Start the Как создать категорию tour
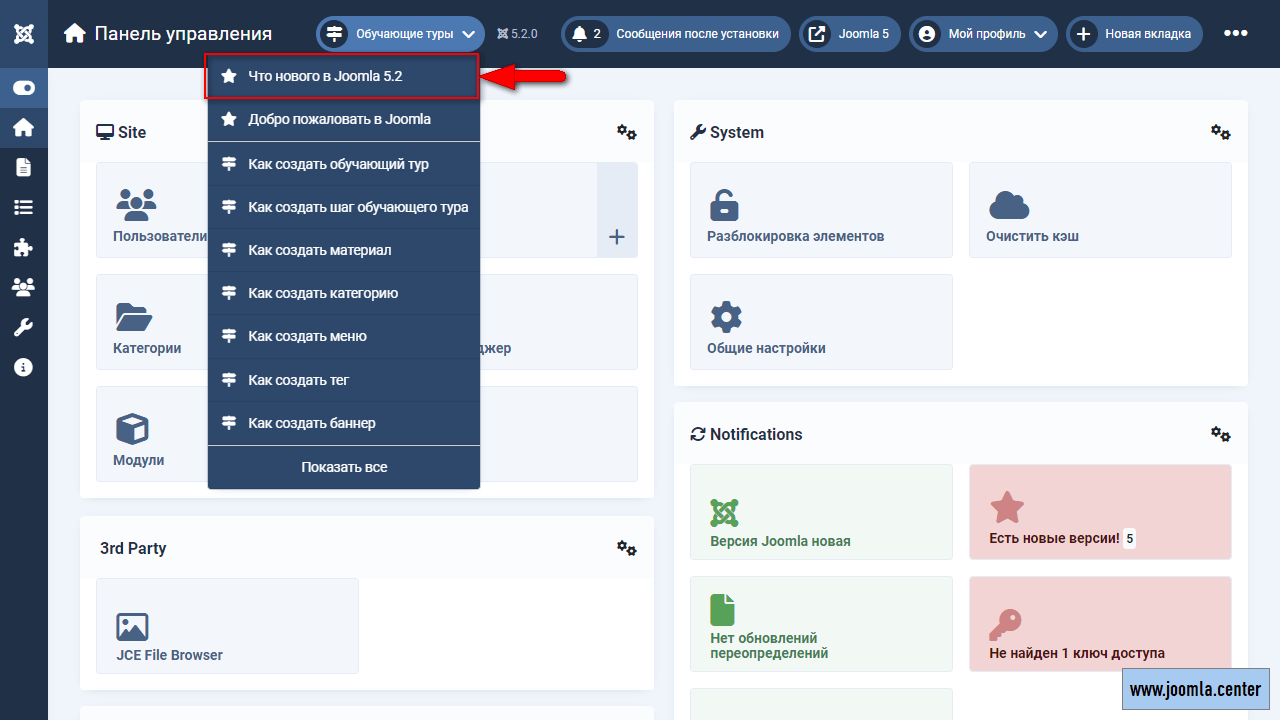The image size is (1280, 720). (343, 293)
